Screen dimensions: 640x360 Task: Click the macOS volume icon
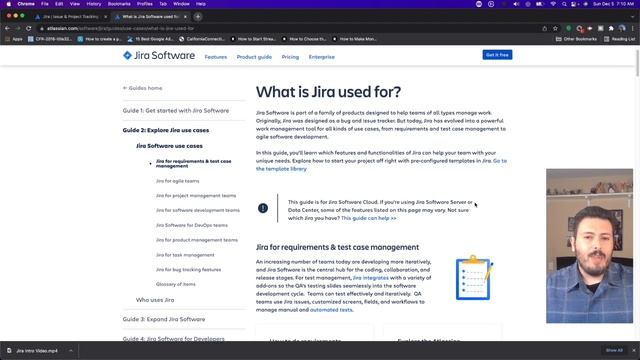point(516,4)
